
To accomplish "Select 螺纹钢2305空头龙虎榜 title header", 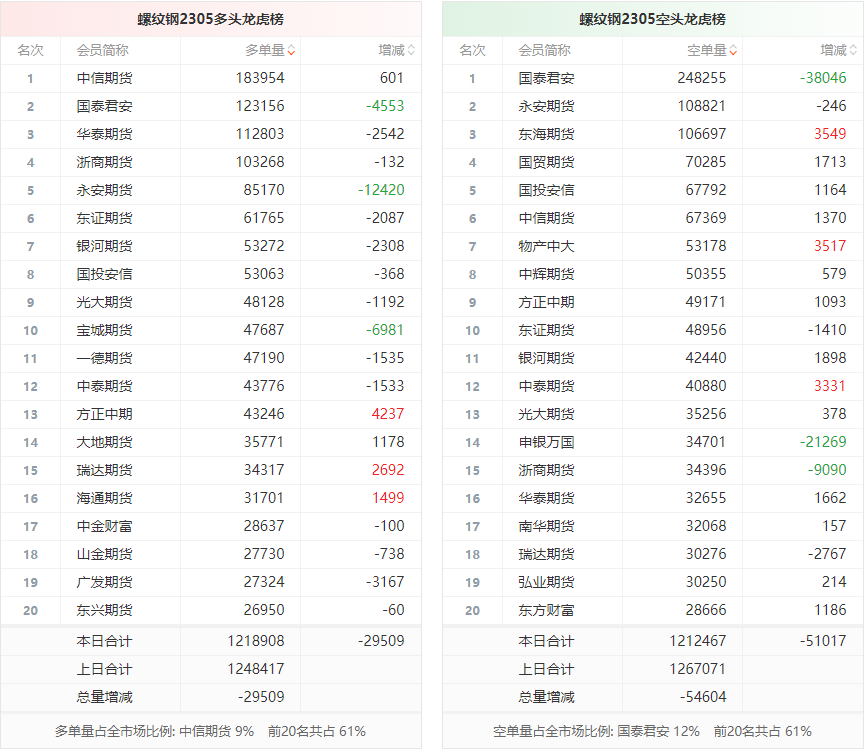I will click(653, 19).
